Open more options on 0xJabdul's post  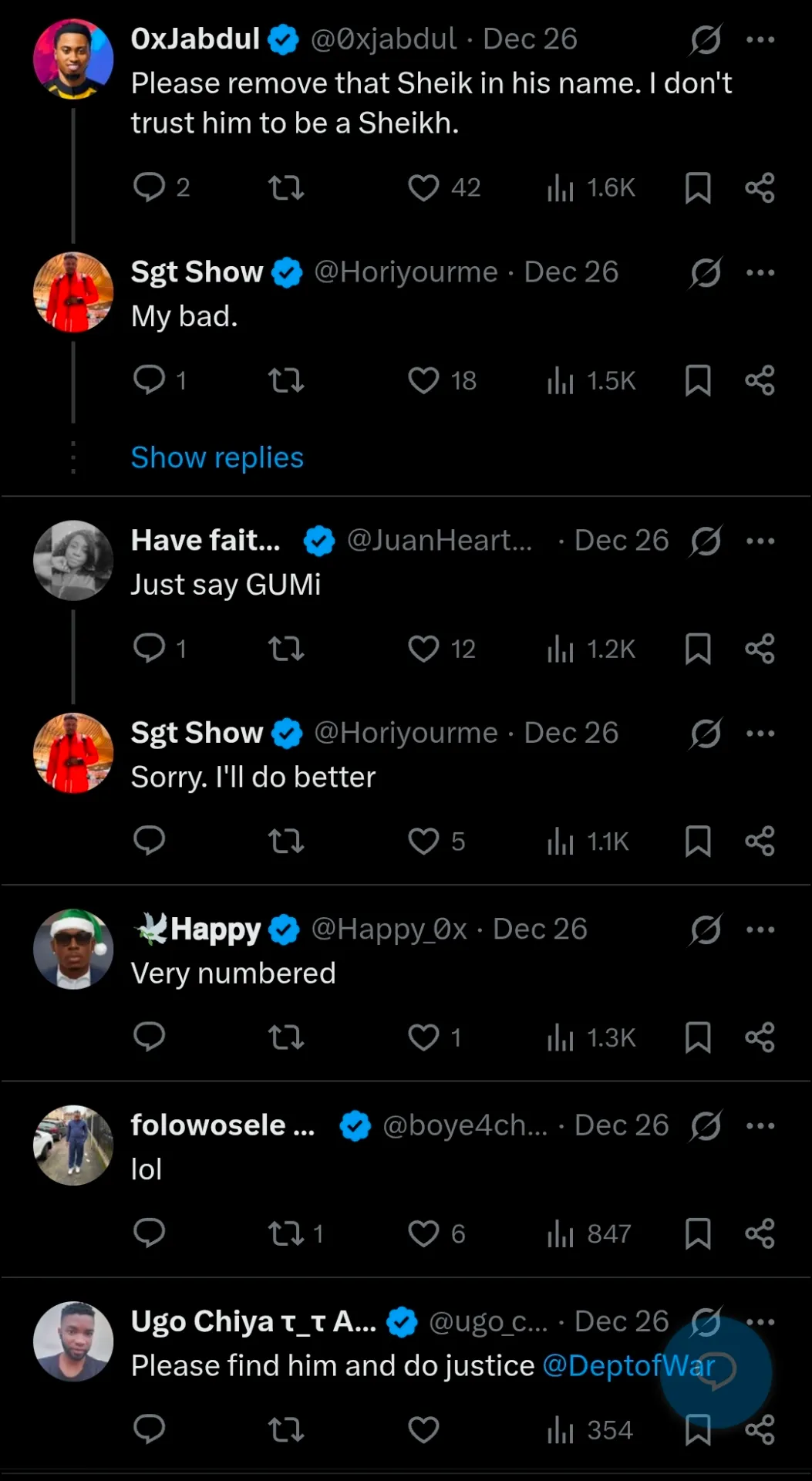[760, 39]
